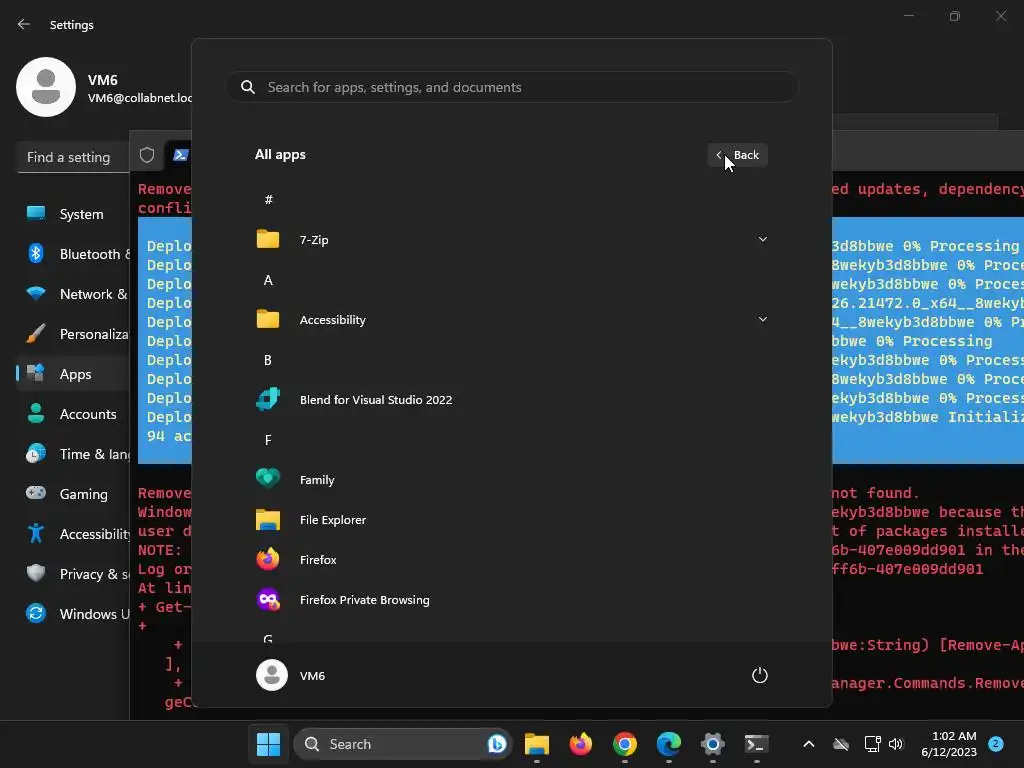Open File Explorer from the taskbar
This screenshot has height=768, width=1024.
(537, 744)
